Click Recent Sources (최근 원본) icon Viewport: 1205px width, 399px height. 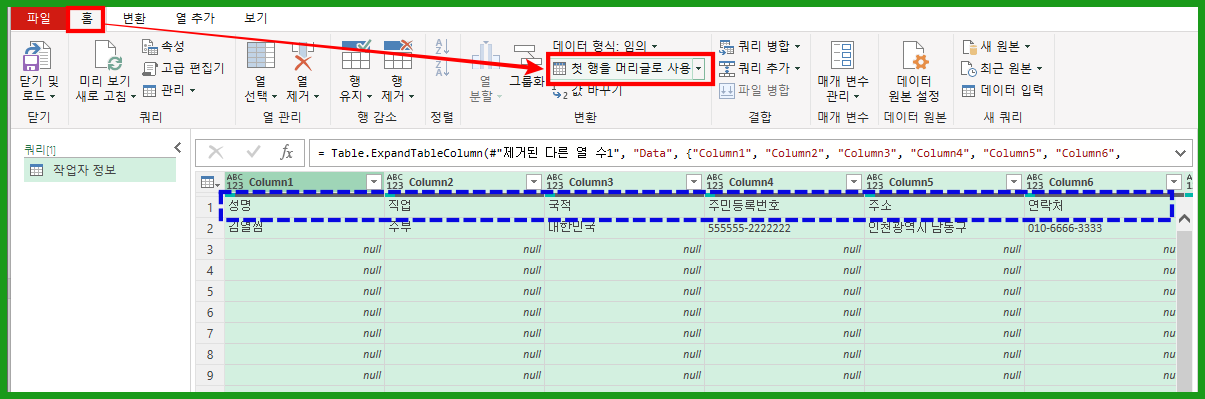click(x=969, y=68)
